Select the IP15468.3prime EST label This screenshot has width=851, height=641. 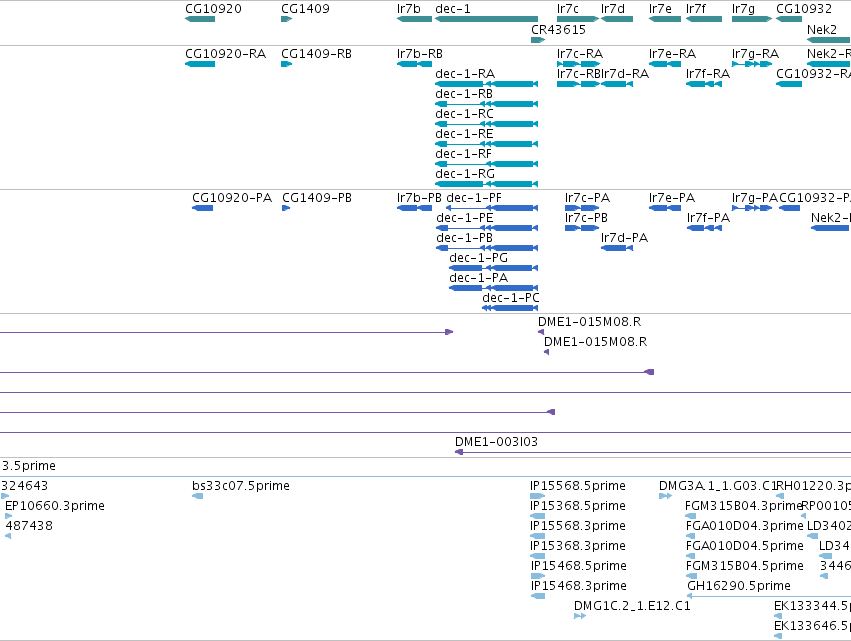(579, 586)
